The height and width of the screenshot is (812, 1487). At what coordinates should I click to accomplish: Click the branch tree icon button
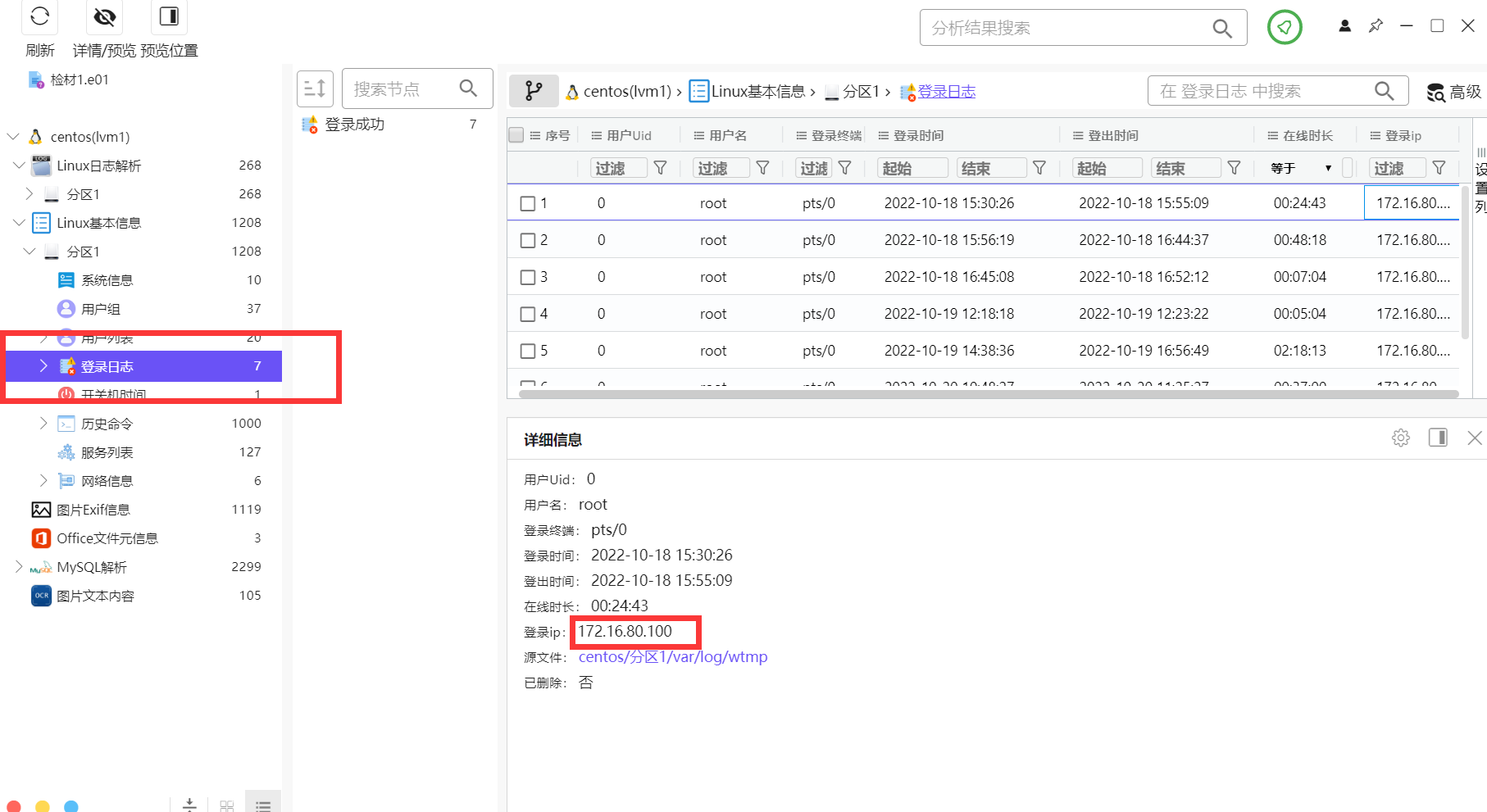[x=534, y=91]
